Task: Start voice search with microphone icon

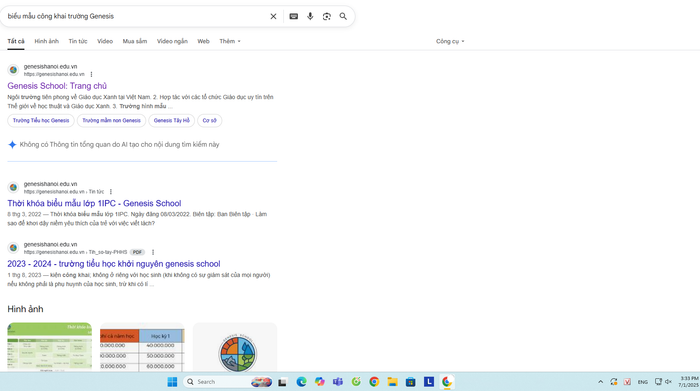Action: 310,17
